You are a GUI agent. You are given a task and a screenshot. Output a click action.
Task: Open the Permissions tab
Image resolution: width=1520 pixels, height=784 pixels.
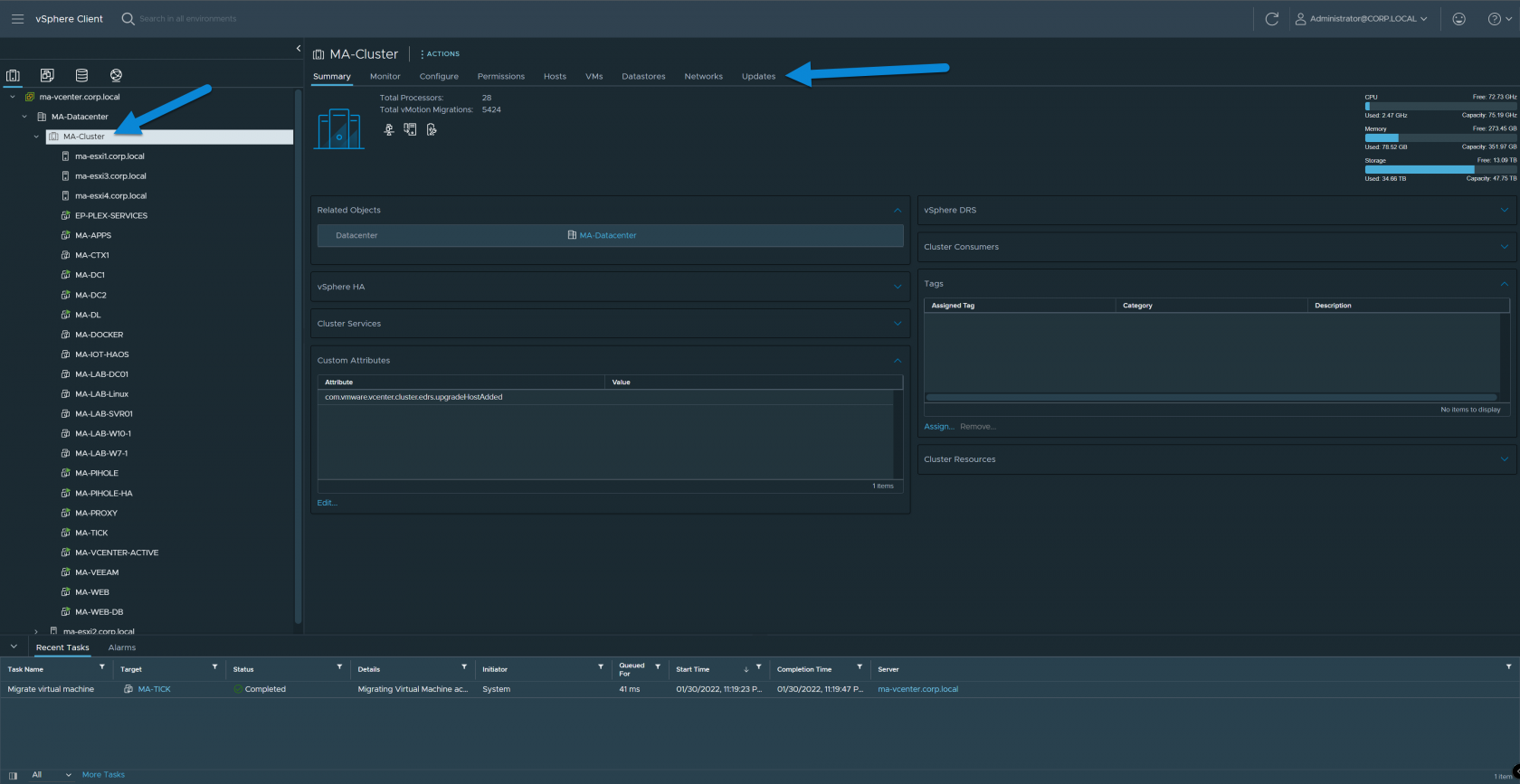point(501,76)
